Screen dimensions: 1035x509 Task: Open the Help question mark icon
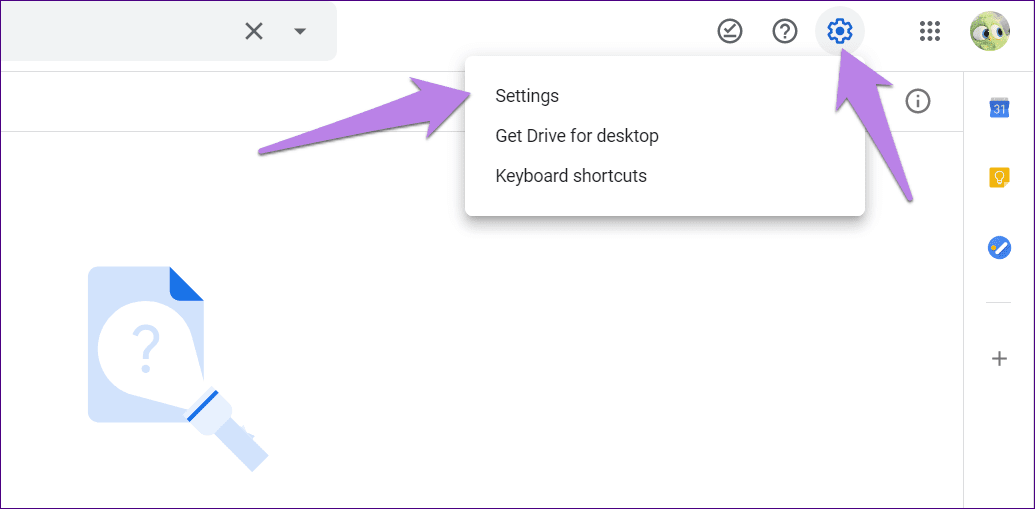click(x=785, y=31)
